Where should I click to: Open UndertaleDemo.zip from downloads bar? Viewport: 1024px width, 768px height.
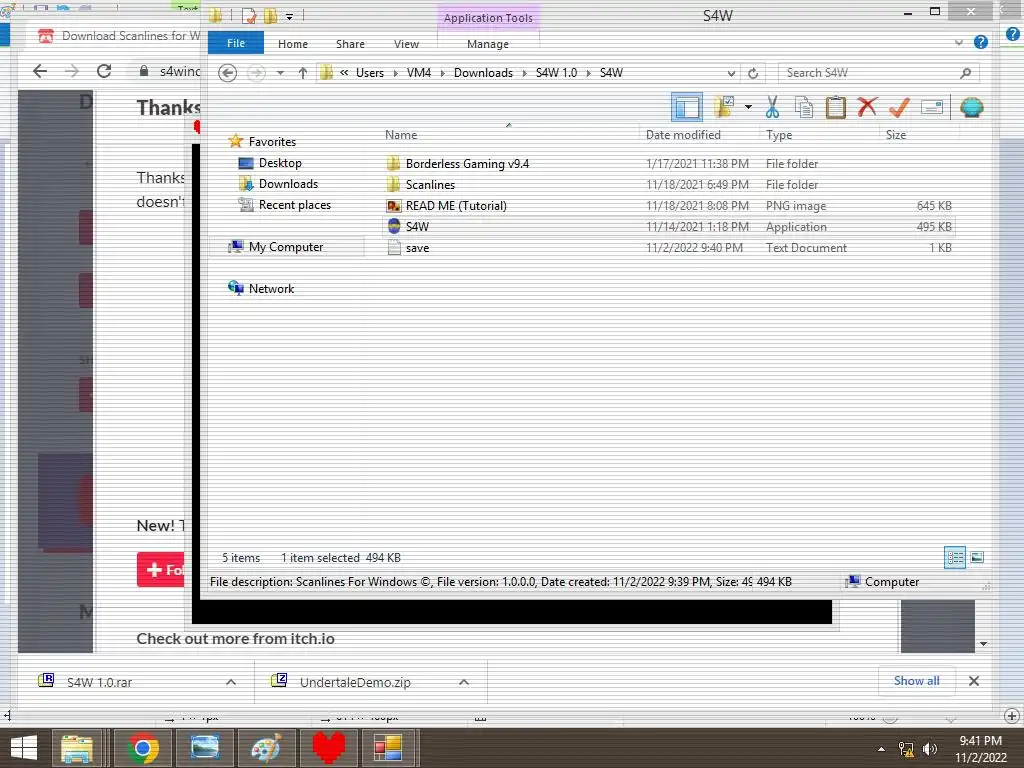(x=355, y=682)
